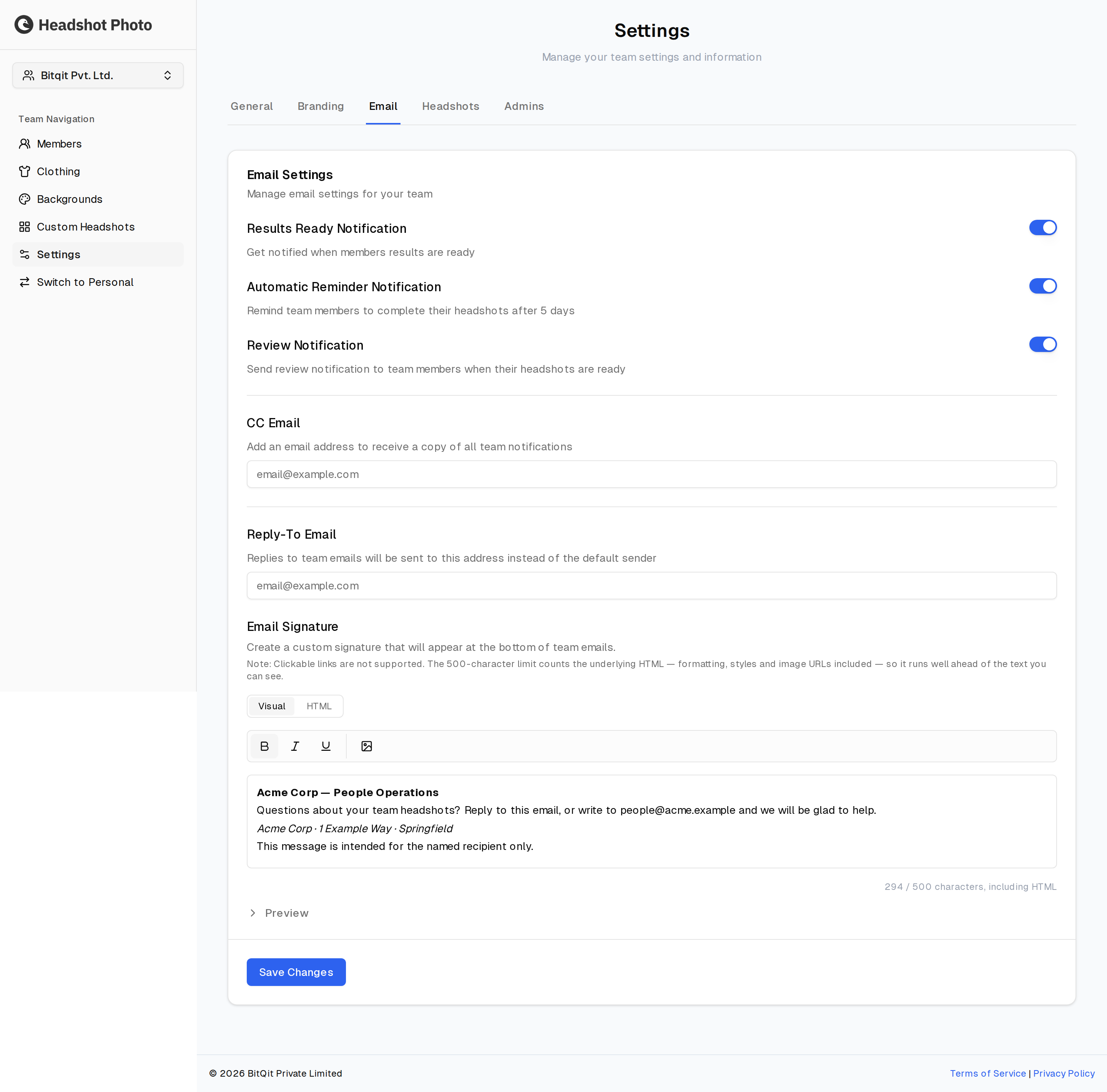The height and width of the screenshot is (1092, 1107).
Task: Disable Results Ready Notification toggle
Action: point(1043,228)
